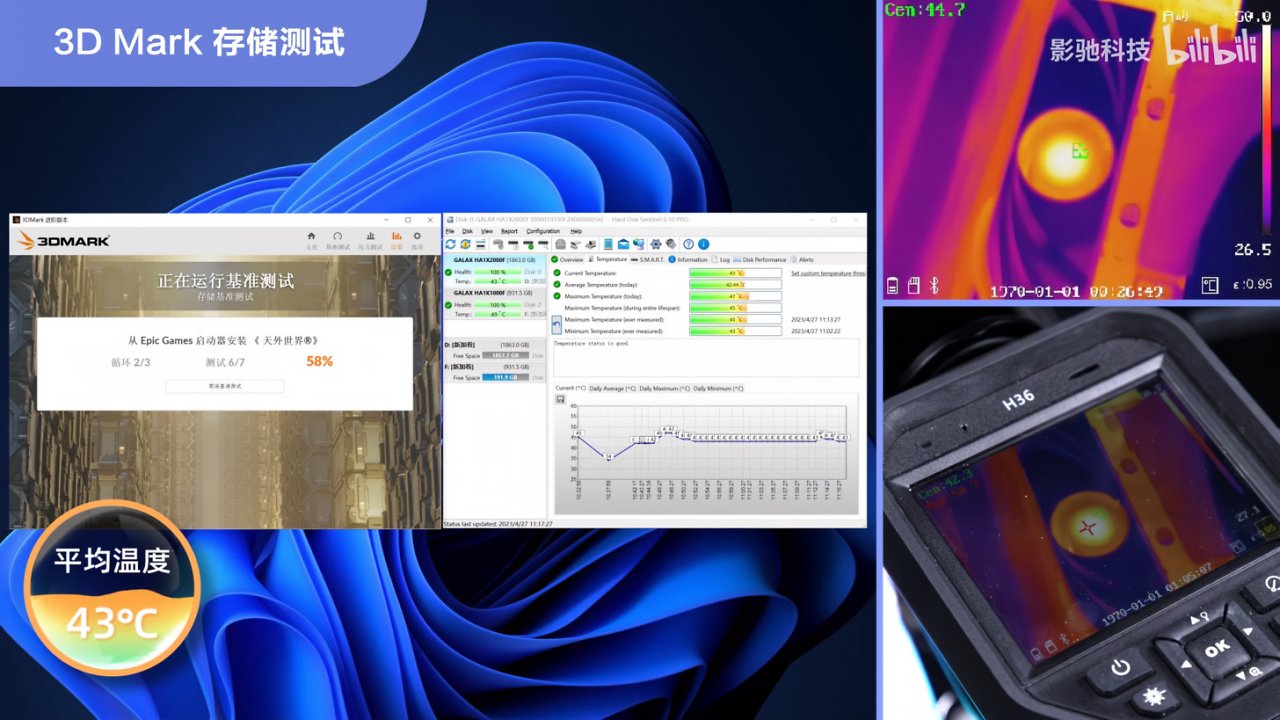Screen dimensions: 1280x720
Task: Click the question mark Help toolbar icon
Action: 688,244
